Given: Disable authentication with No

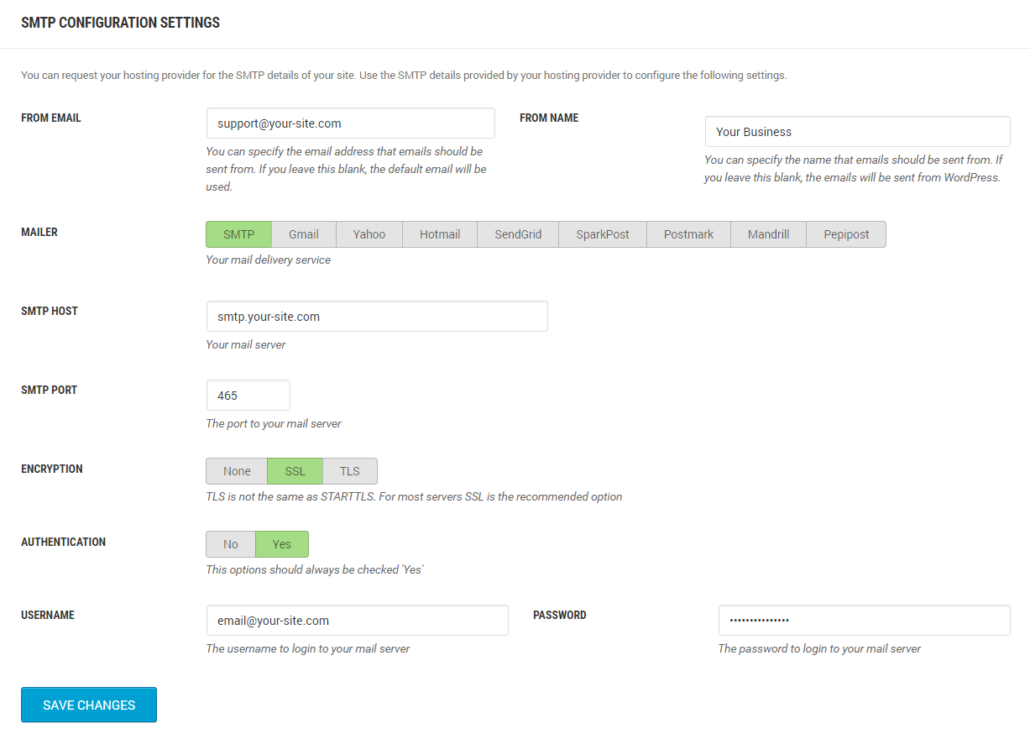Looking at the screenshot, I should [231, 544].
